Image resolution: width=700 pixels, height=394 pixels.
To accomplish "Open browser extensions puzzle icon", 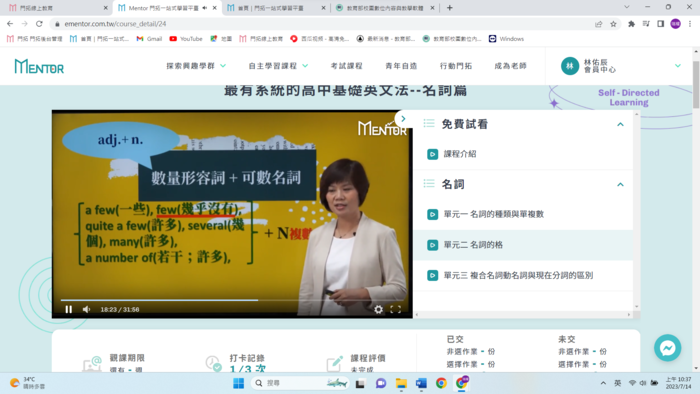I will pyautogui.click(x=631, y=24).
